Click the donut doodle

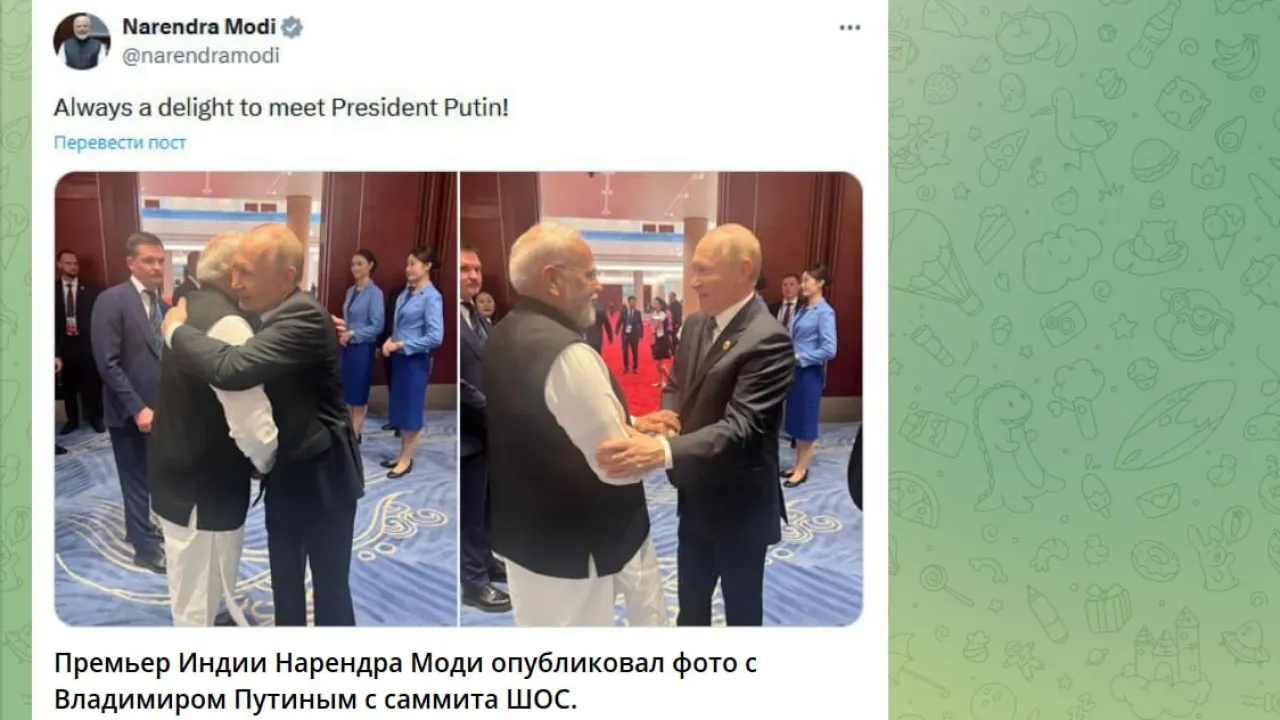point(1155,561)
